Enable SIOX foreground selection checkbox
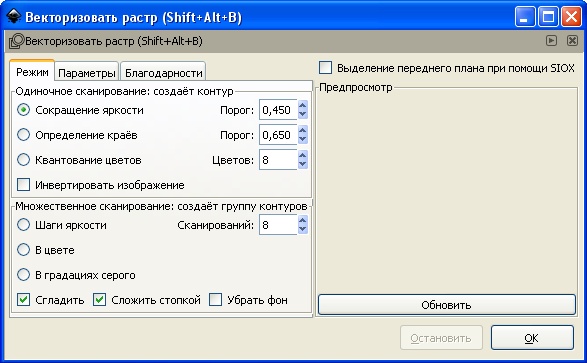 [x=325, y=68]
